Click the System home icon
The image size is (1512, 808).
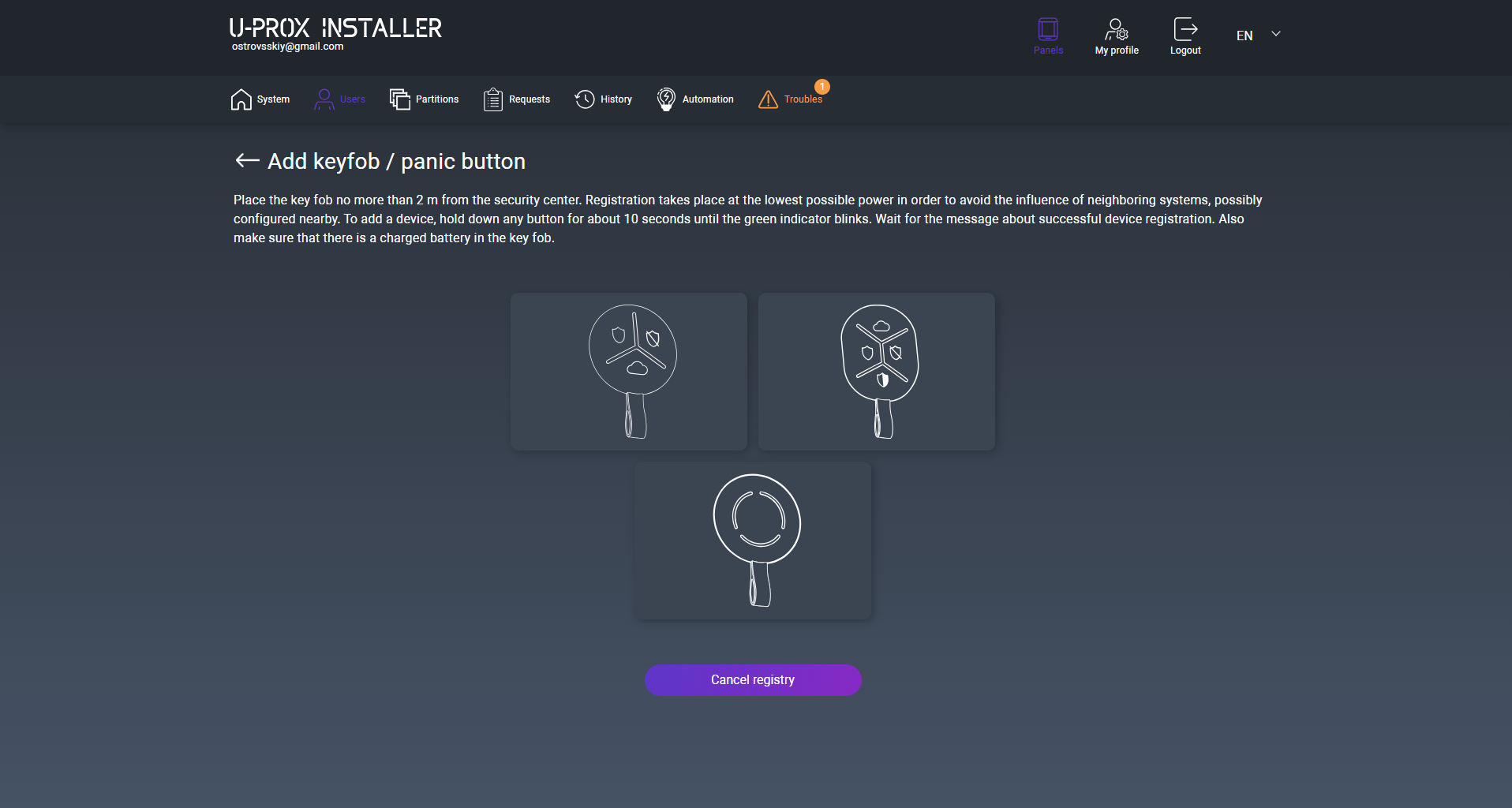(241, 99)
